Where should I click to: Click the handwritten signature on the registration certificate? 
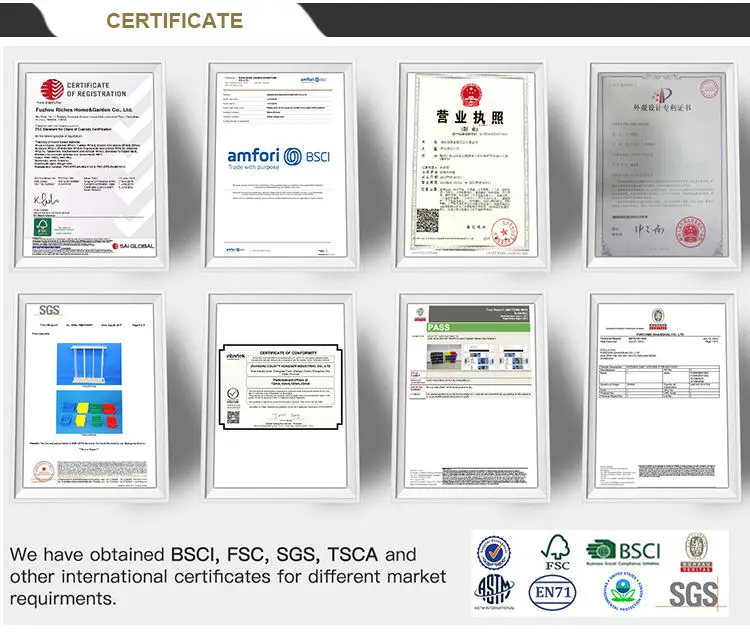point(46,199)
